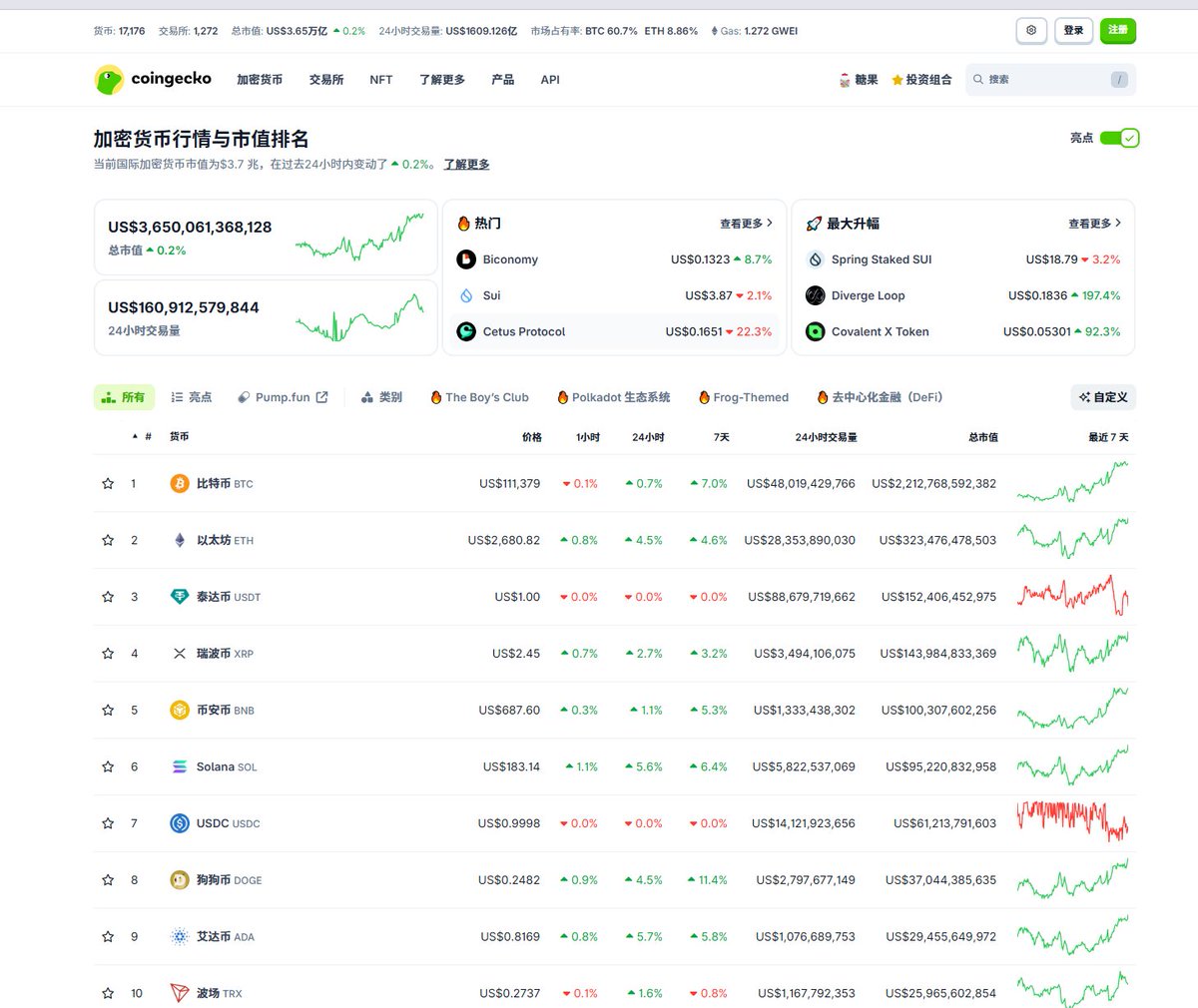Click the 登录 login button

click(1073, 30)
